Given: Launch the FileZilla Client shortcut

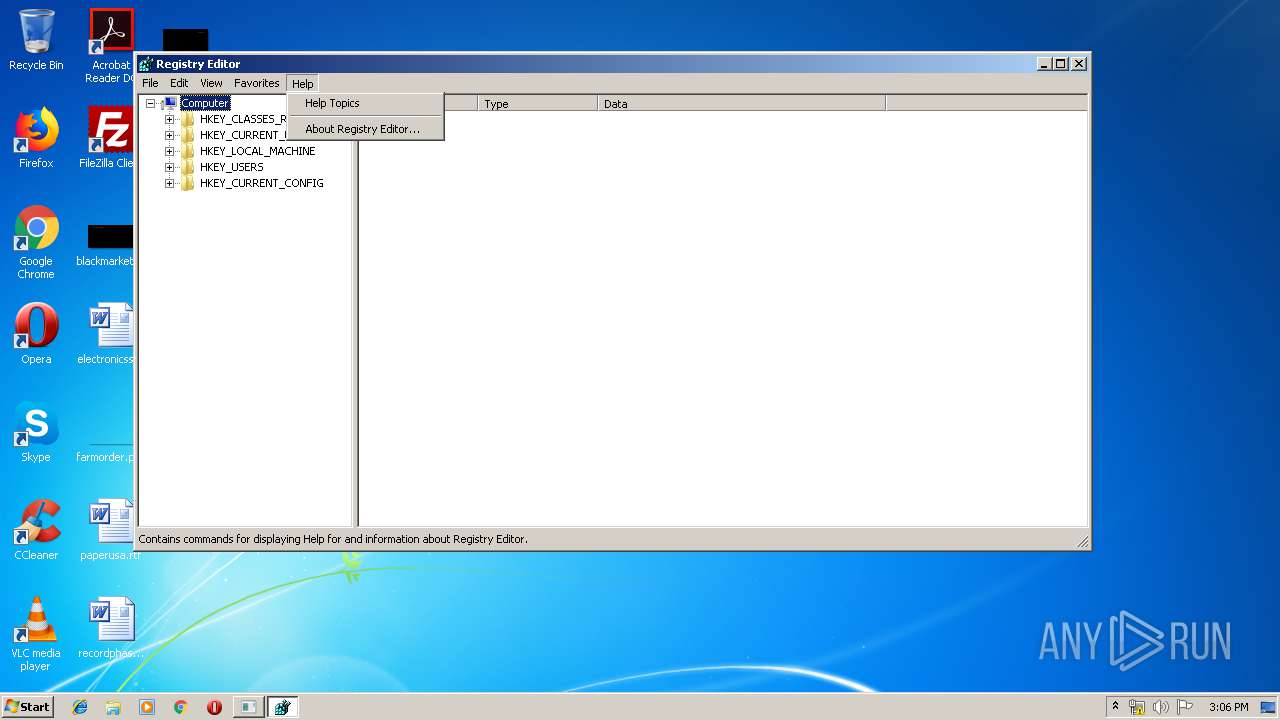Looking at the screenshot, I should coord(108,138).
